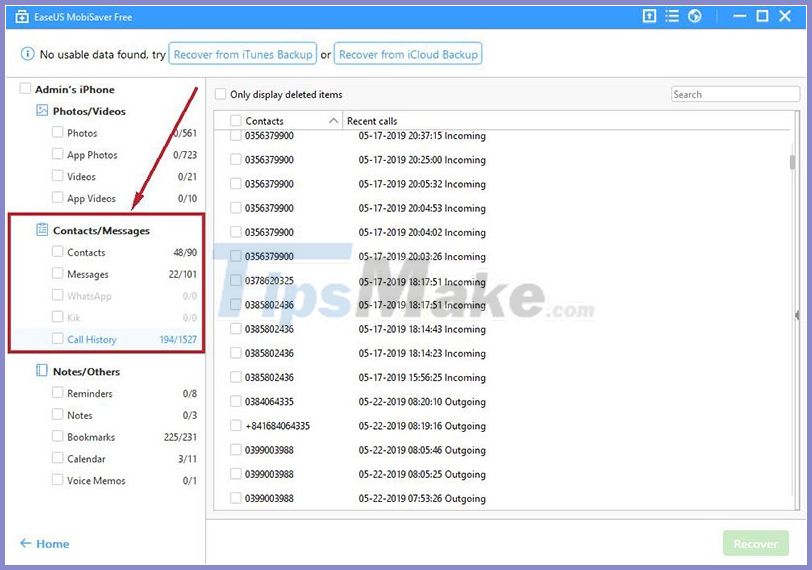This screenshot has height=570, width=812.
Task: Select the 05-22-2019 08:05:46 Outgoing entry
Action: pyautogui.click(x=422, y=450)
